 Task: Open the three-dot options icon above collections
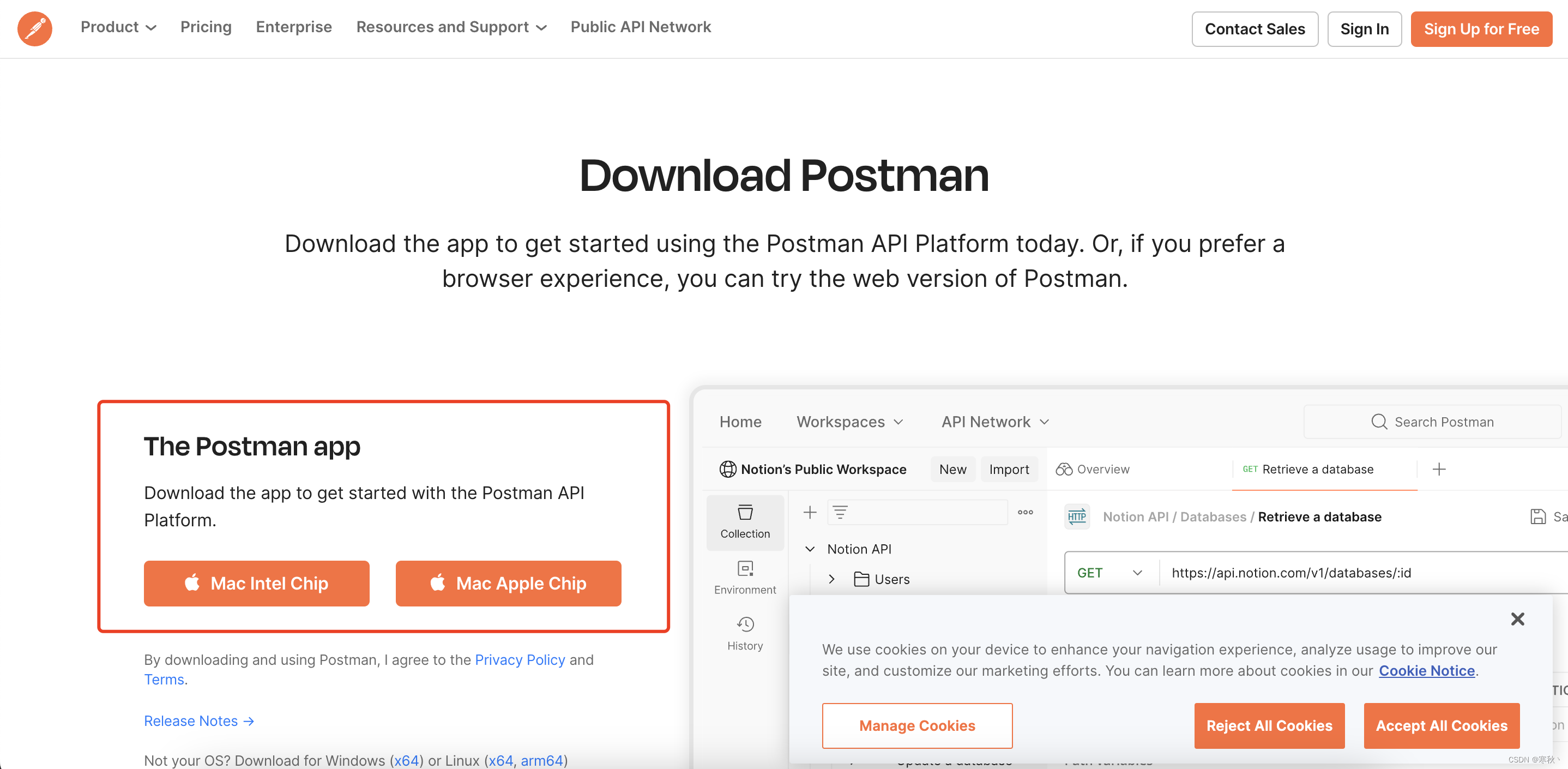pos(1025,512)
